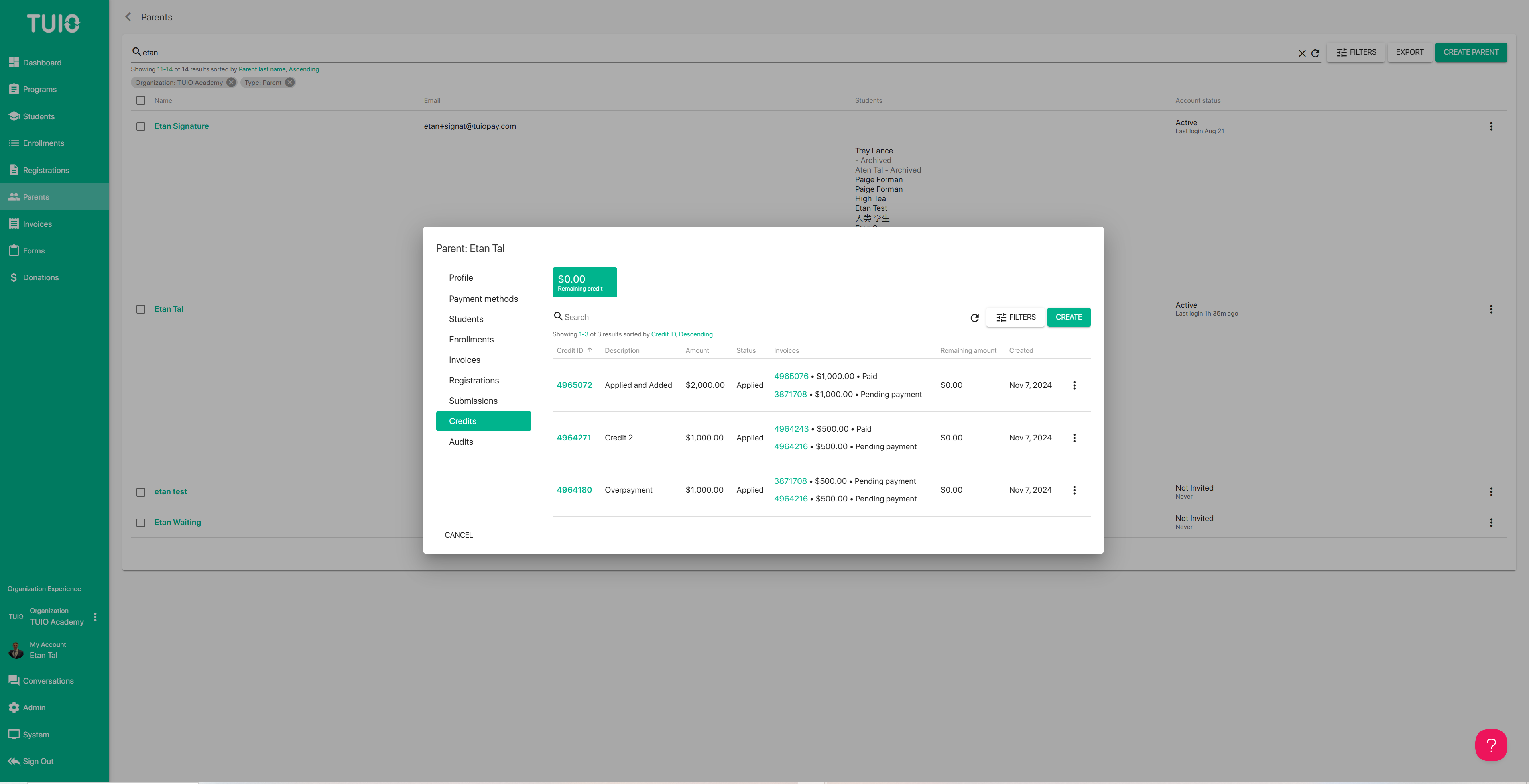Go back using the arrow beside Parents
This screenshot has height=784, width=1529.
[128, 17]
